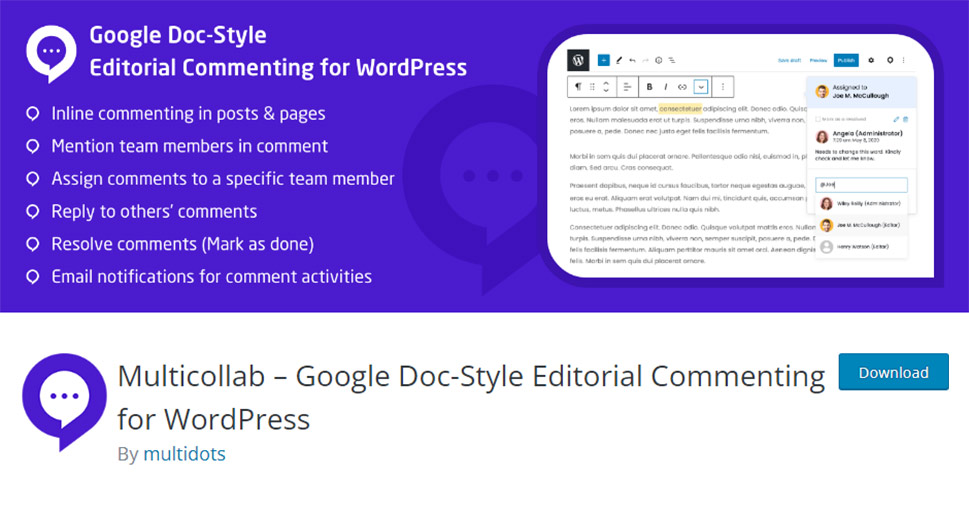The width and height of the screenshot is (969, 518).
Task: Click the blue Publish button
Action: (x=846, y=60)
